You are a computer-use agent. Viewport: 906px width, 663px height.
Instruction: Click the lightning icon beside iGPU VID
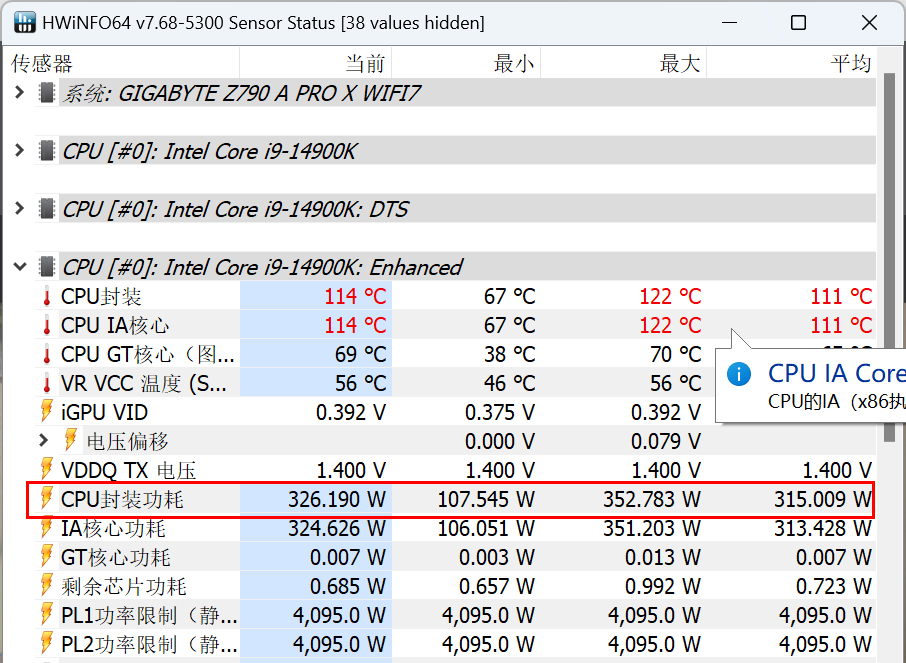click(x=46, y=412)
